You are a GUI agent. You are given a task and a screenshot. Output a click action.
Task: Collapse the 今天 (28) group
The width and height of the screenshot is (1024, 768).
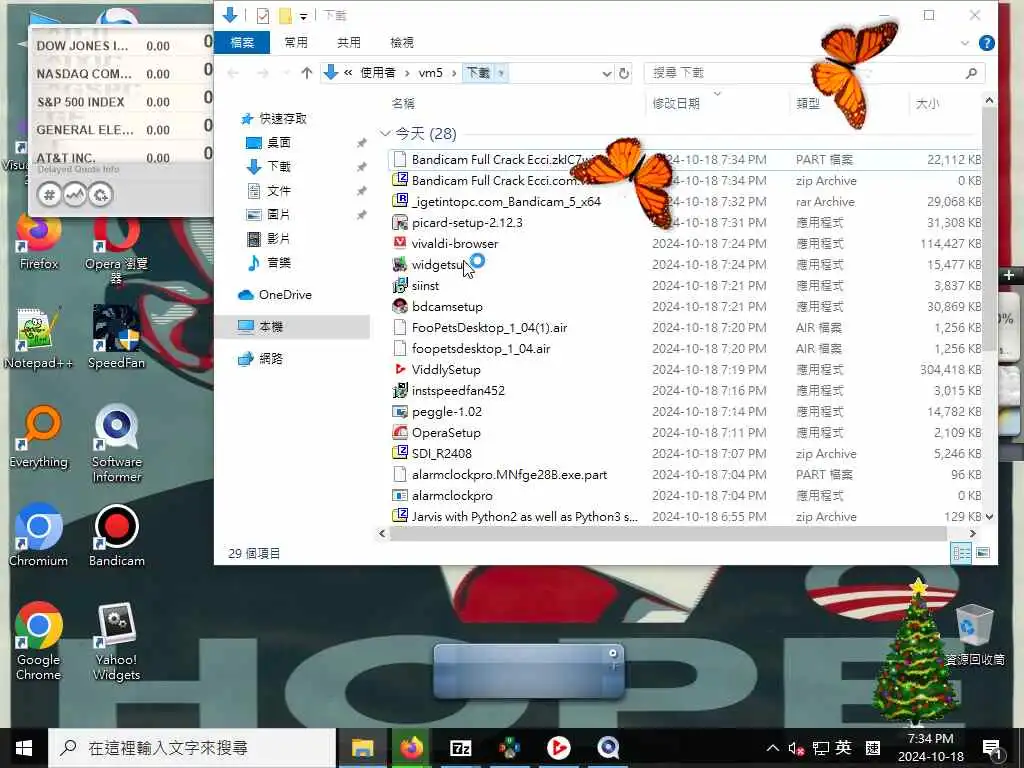tap(385, 134)
